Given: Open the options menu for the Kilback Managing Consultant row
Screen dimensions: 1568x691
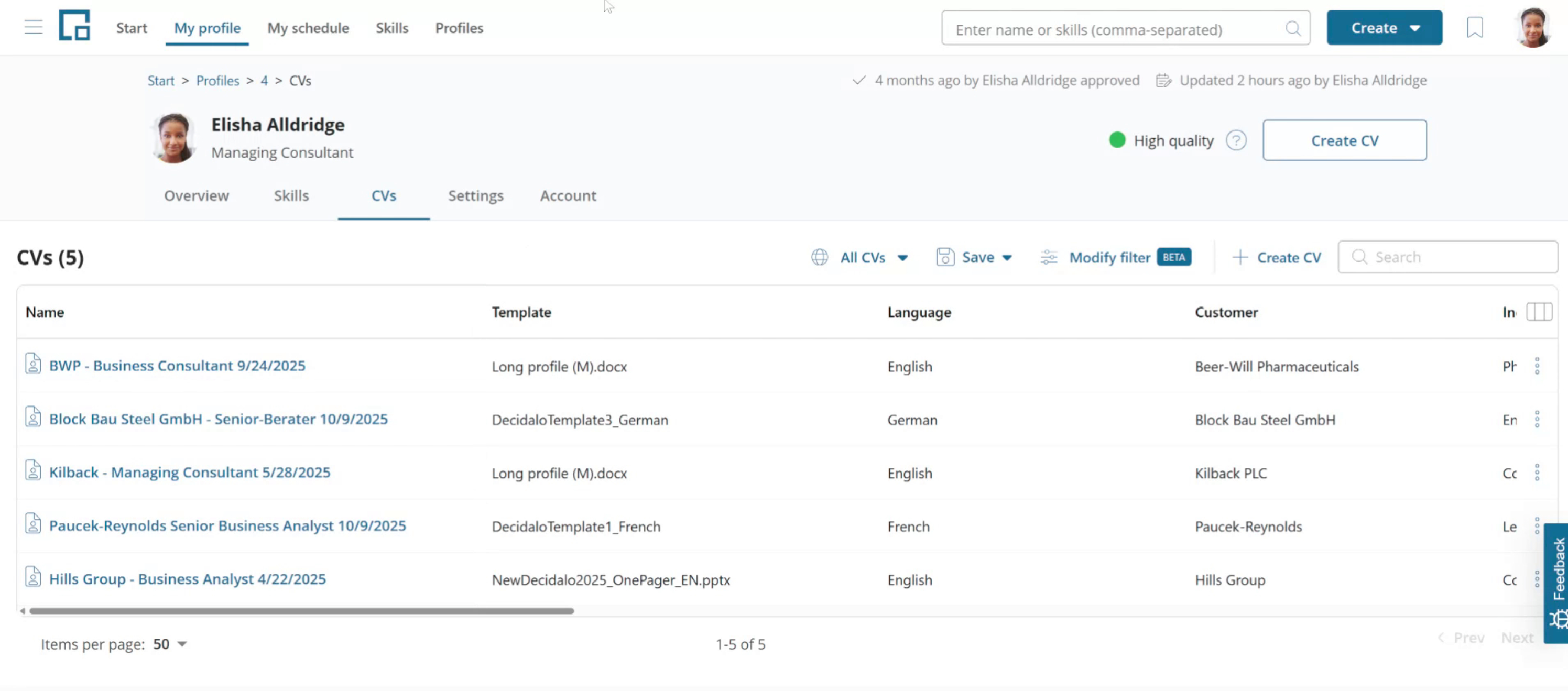Looking at the screenshot, I should tap(1537, 473).
